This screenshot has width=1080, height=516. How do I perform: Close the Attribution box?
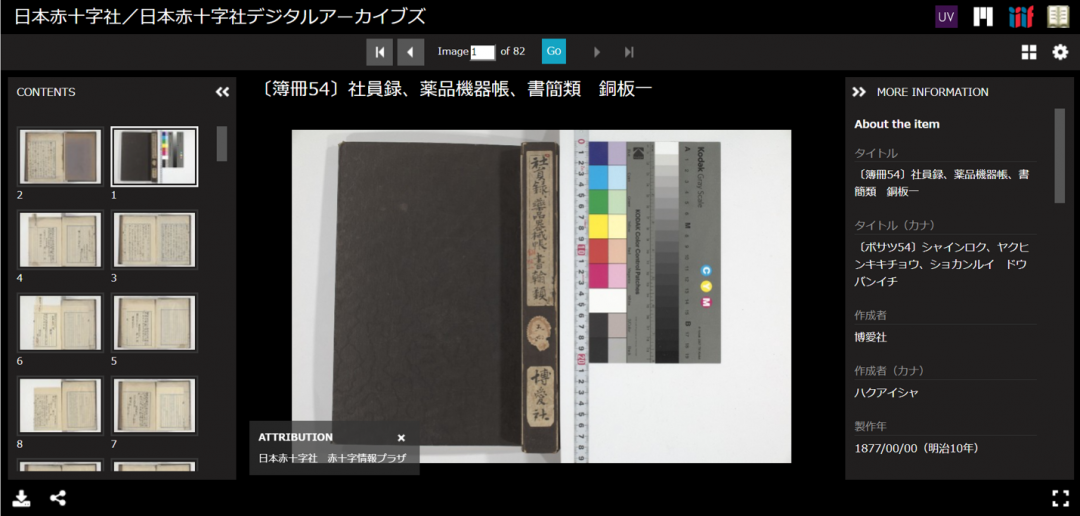tap(401, 438)
